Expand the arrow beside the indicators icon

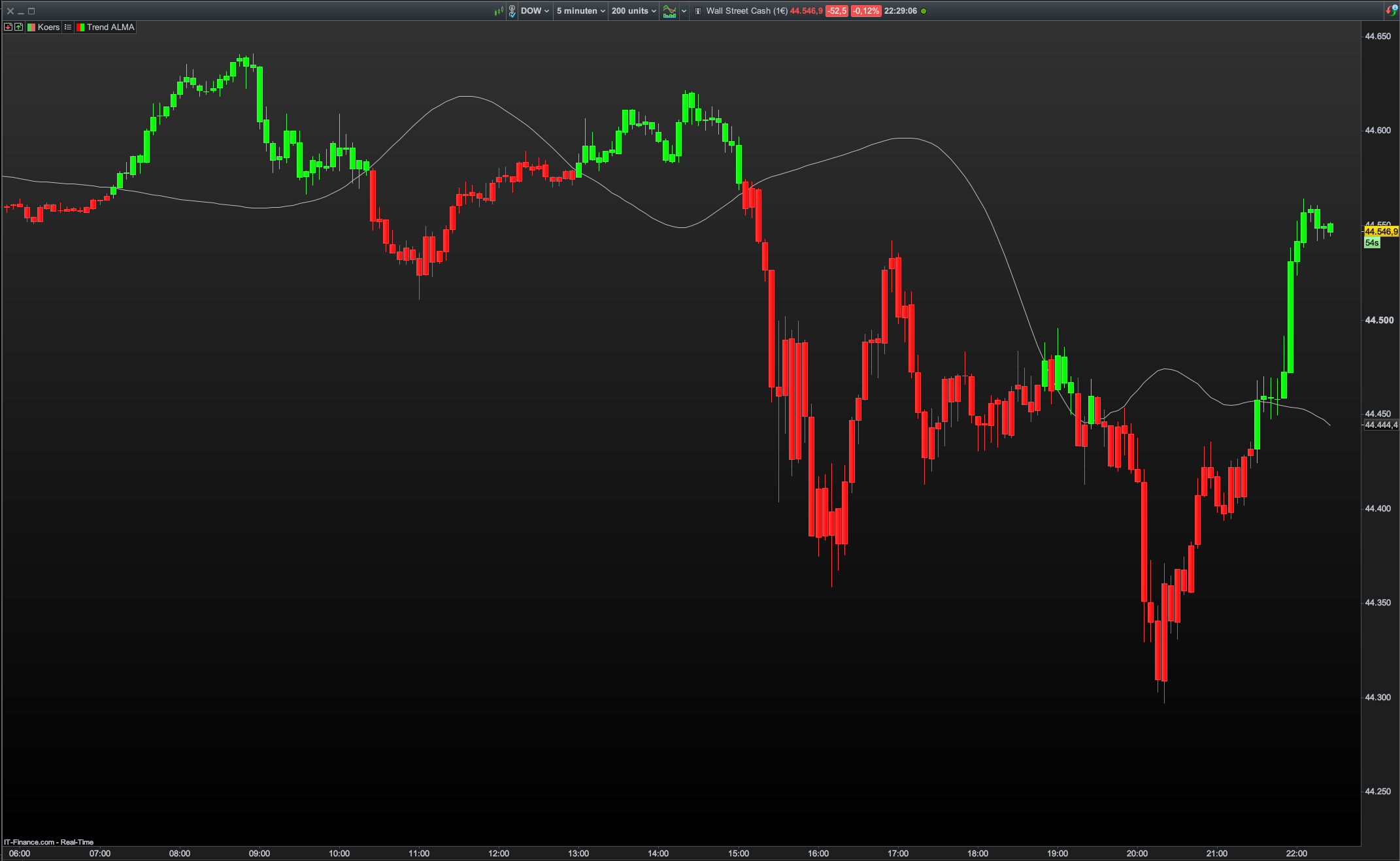684,11
